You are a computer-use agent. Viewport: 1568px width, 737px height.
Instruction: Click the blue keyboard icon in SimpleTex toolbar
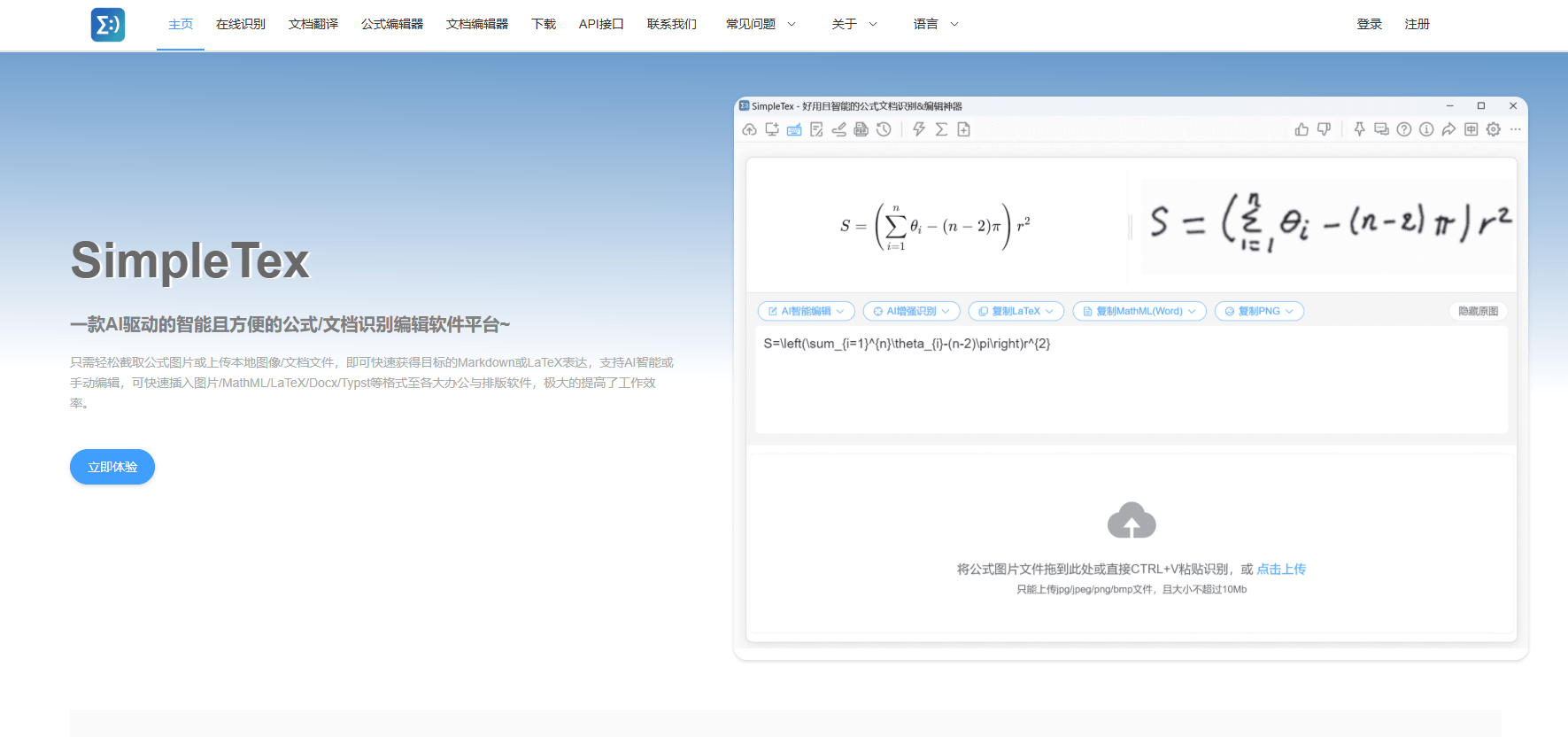pyautogui.click(x=794, y=129)
